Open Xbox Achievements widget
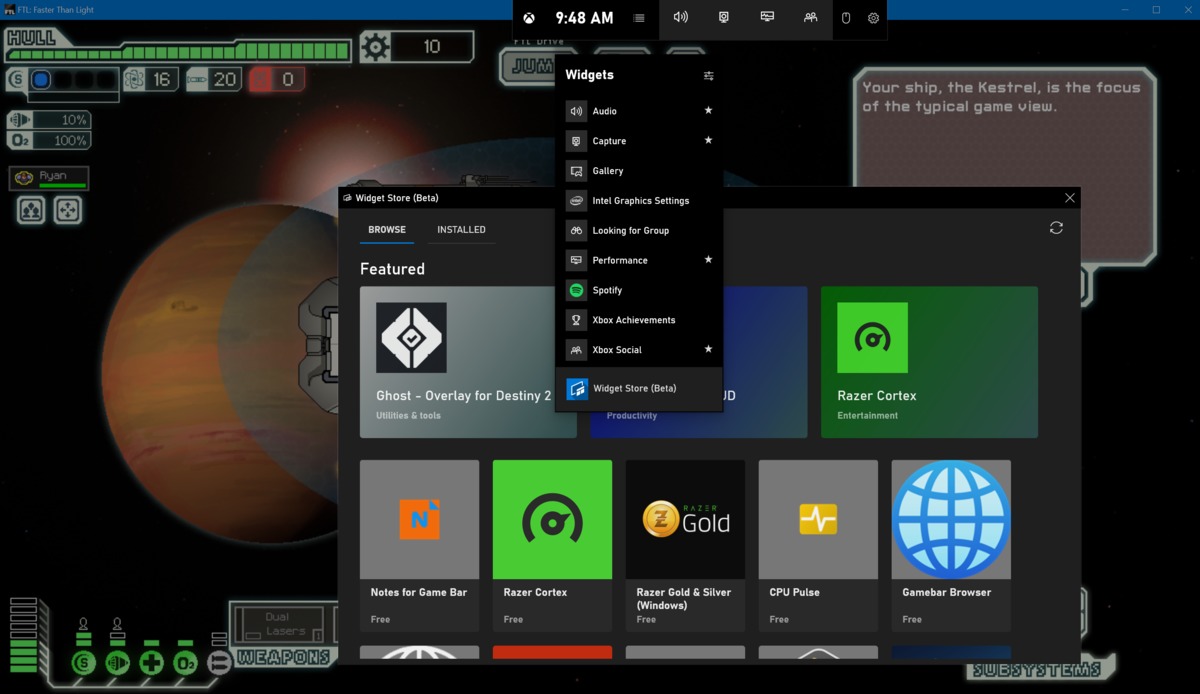This screenshot has width=1200, height=694. [639, 320]
